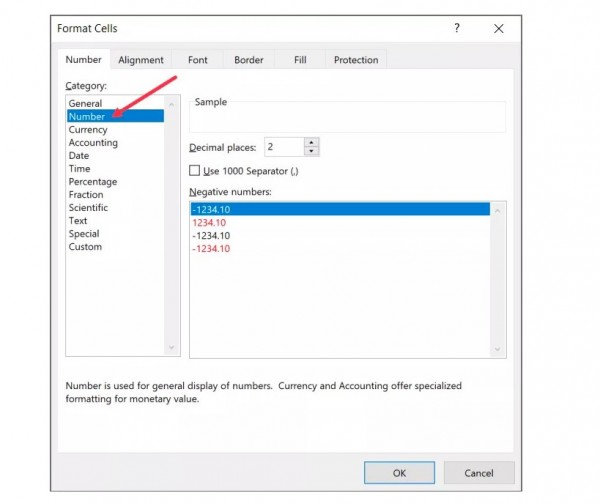Screen dimensions: 600x504
Task: Pick the Percentage category
Action: 116,181
